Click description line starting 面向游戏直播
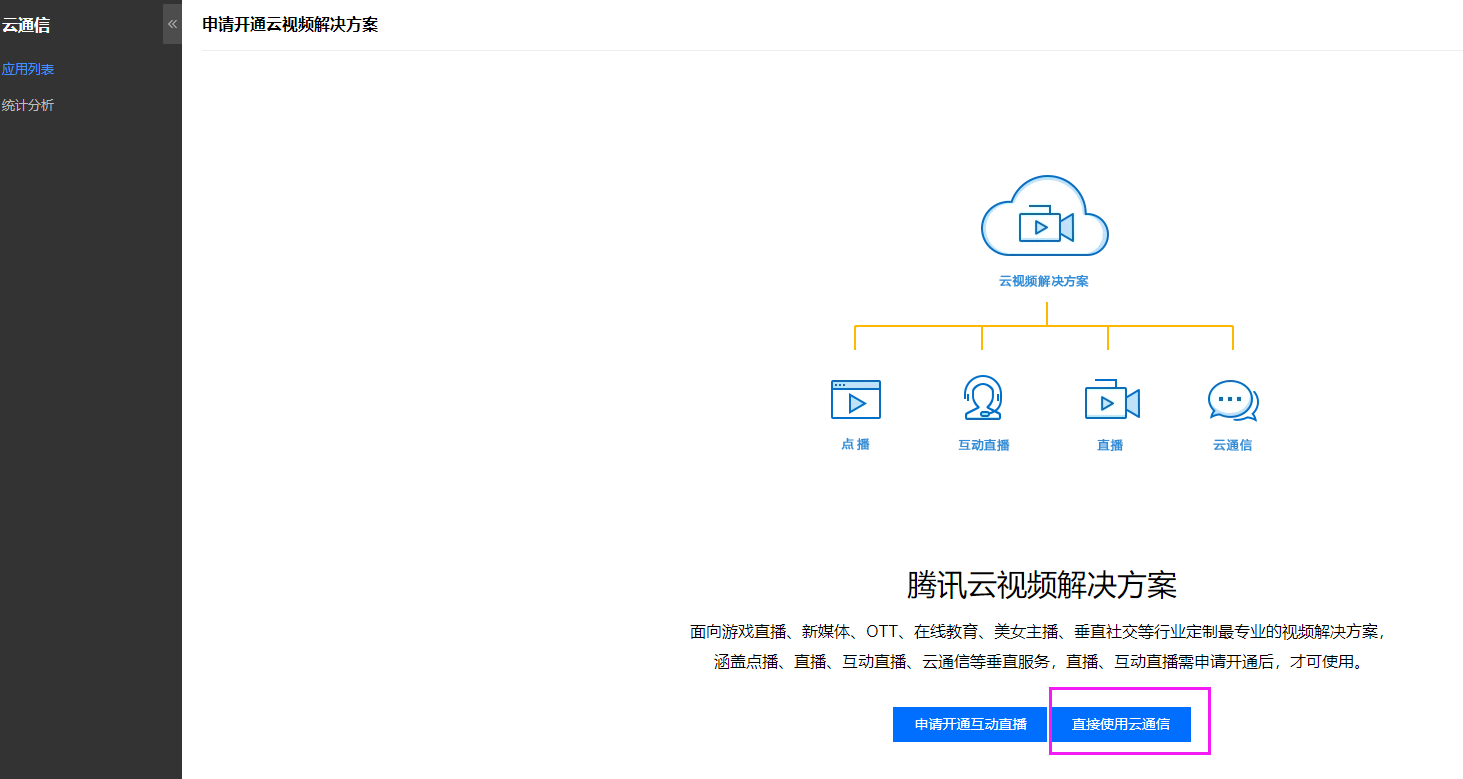1463x779 pixels. 1038,632
